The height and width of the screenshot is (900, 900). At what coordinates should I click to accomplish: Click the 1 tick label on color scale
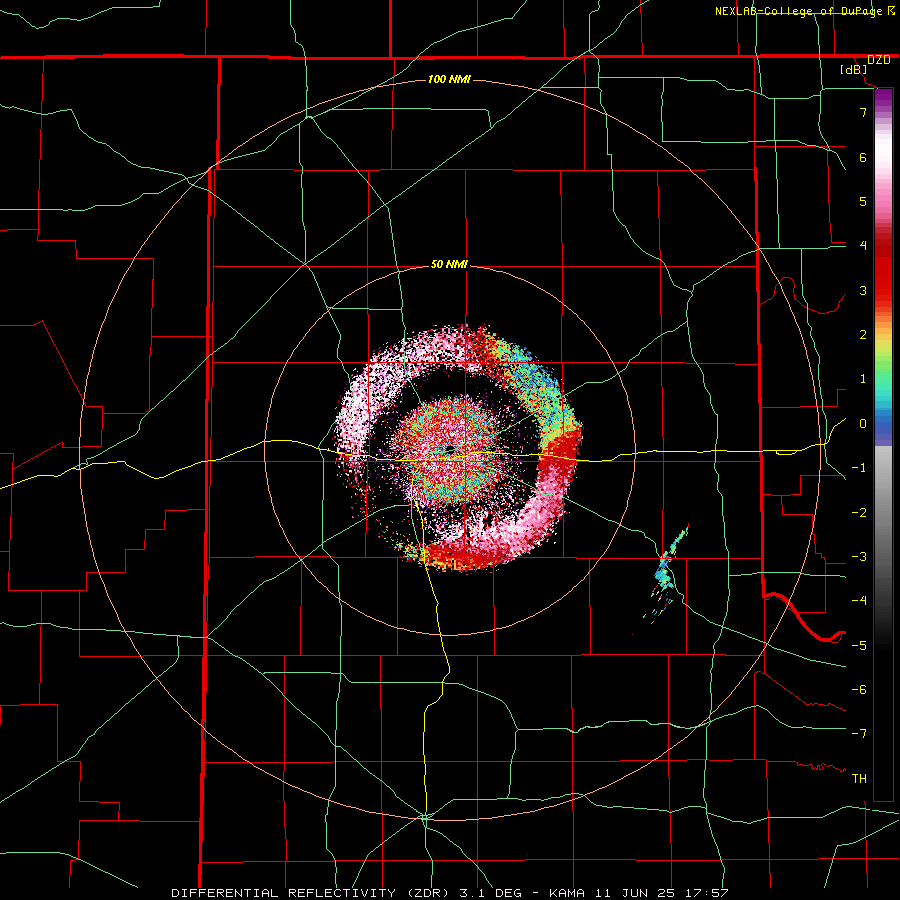pos(863,379)
